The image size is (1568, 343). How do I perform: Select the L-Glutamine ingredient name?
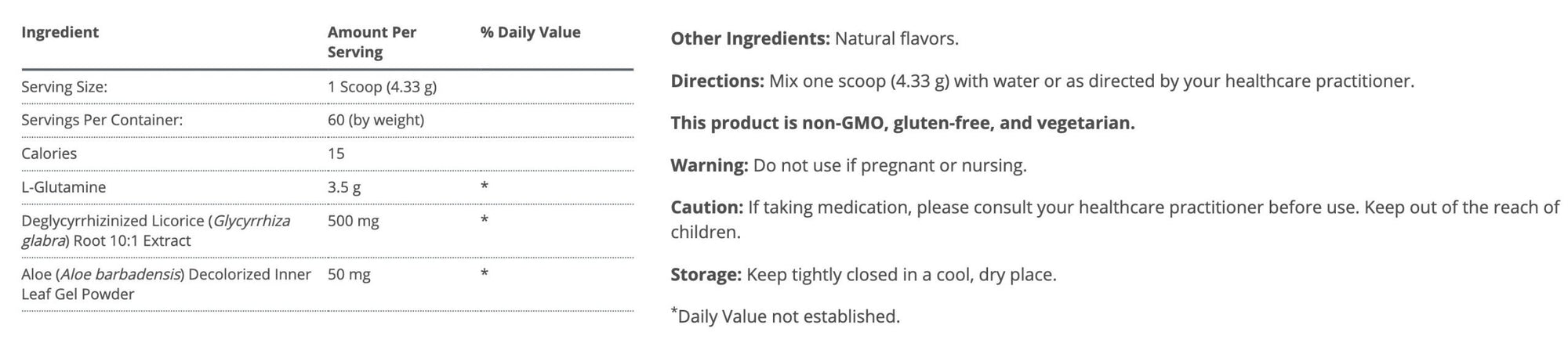click(64, 187)
